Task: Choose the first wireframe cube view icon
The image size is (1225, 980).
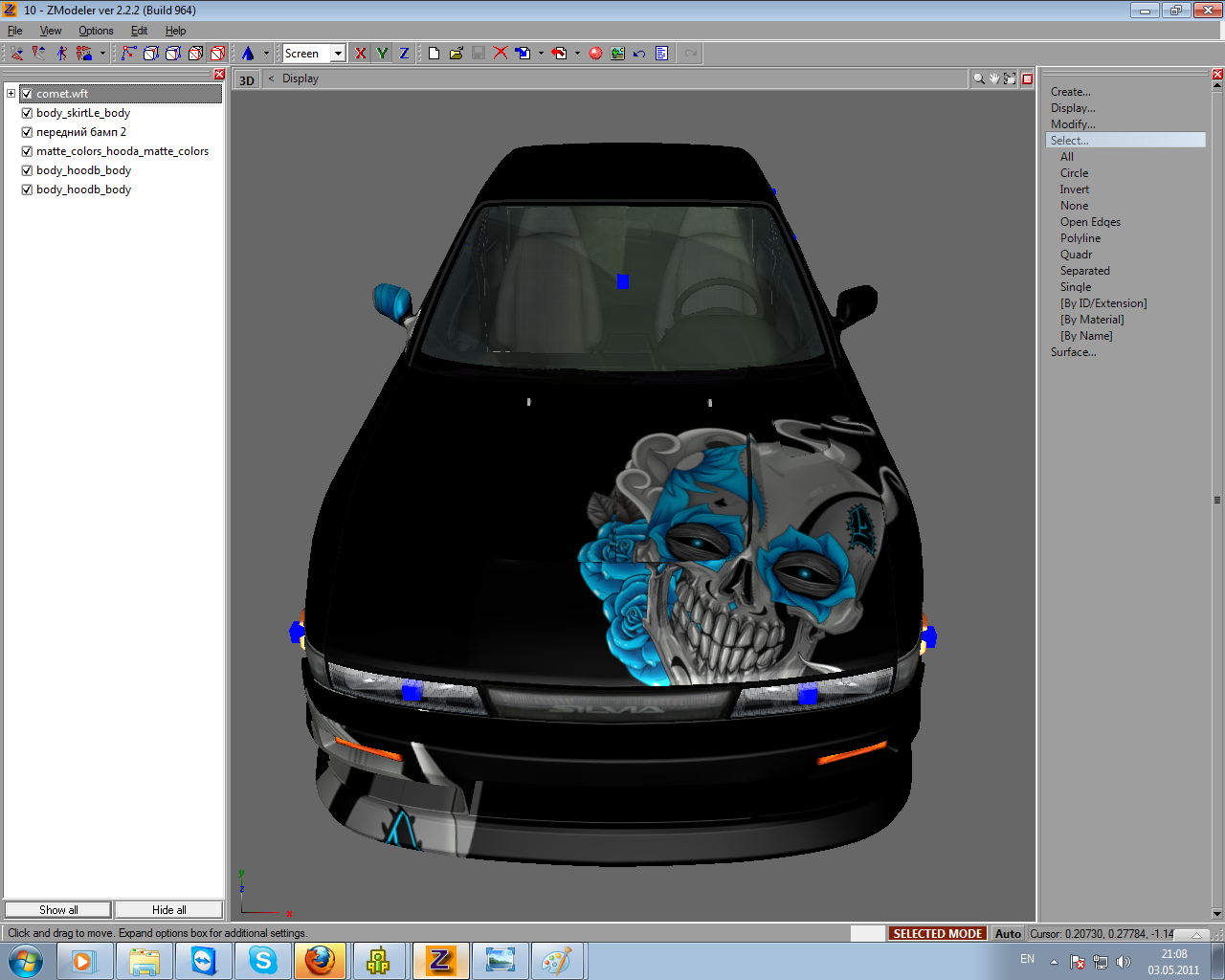Action: (150, 54)
